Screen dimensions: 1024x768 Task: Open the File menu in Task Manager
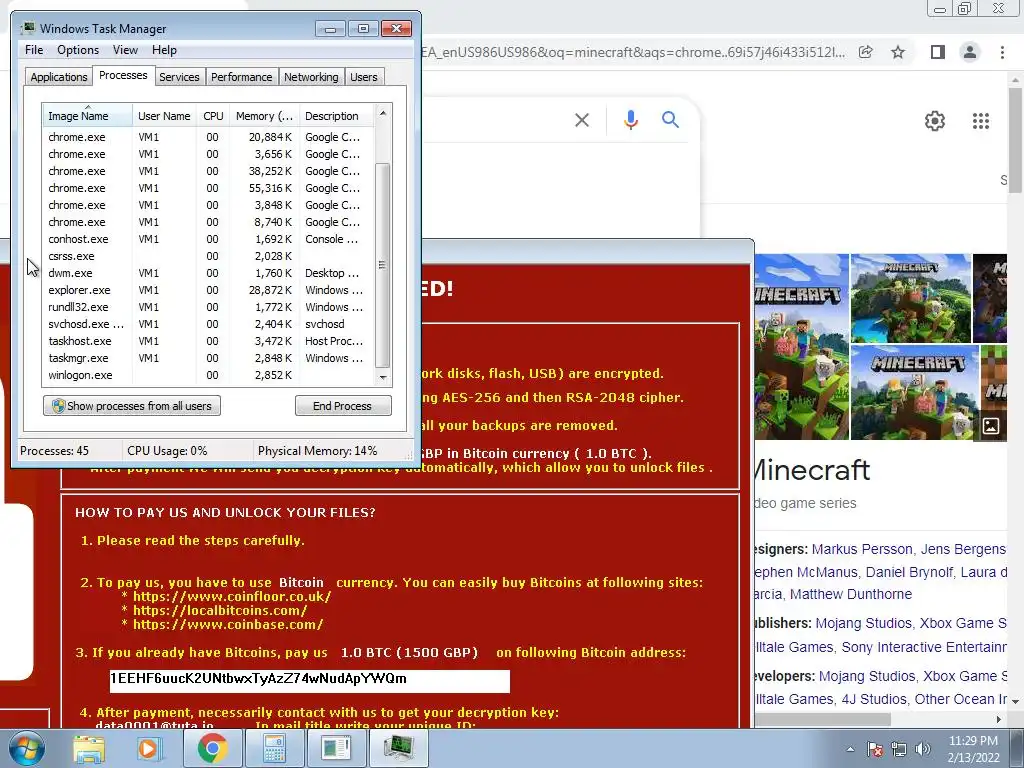pyautogui.click(x=34, y=50)
